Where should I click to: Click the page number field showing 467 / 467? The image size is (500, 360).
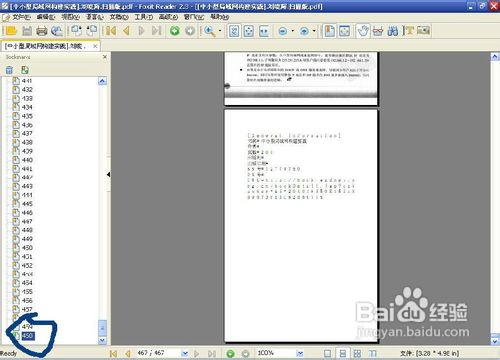click(158, 353)
